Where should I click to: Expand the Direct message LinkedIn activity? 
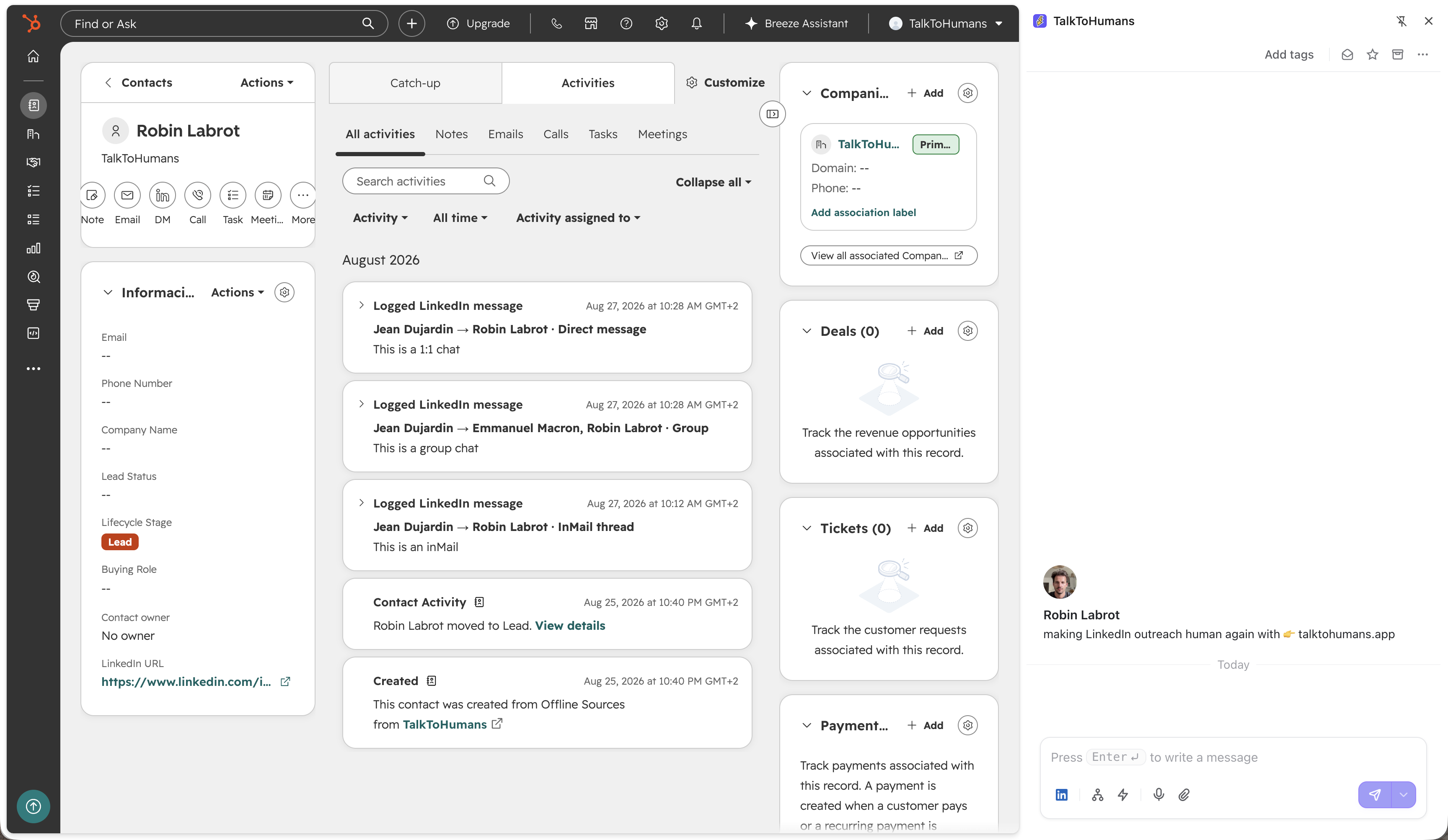point(362,305)
